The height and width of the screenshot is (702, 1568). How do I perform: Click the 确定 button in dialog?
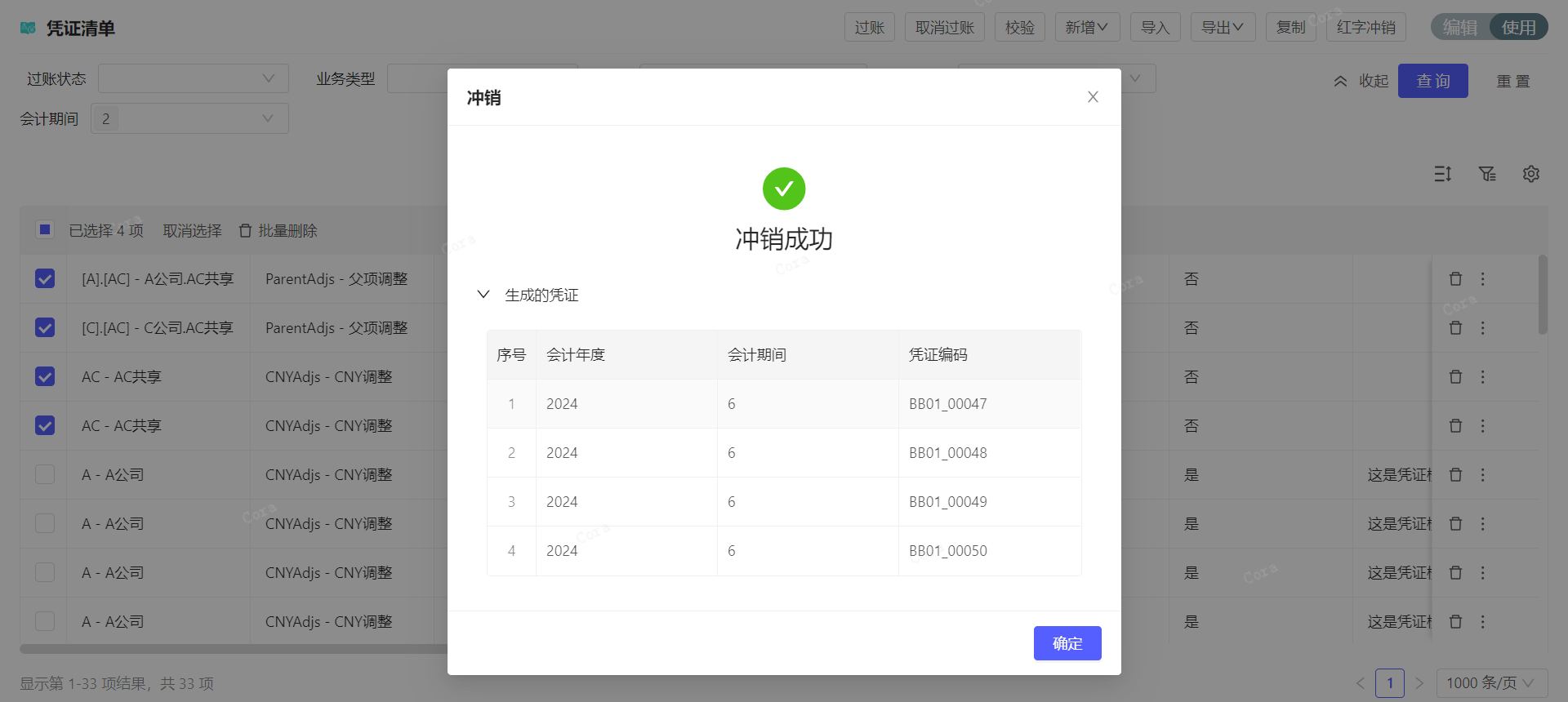[x=1067, y=643]
